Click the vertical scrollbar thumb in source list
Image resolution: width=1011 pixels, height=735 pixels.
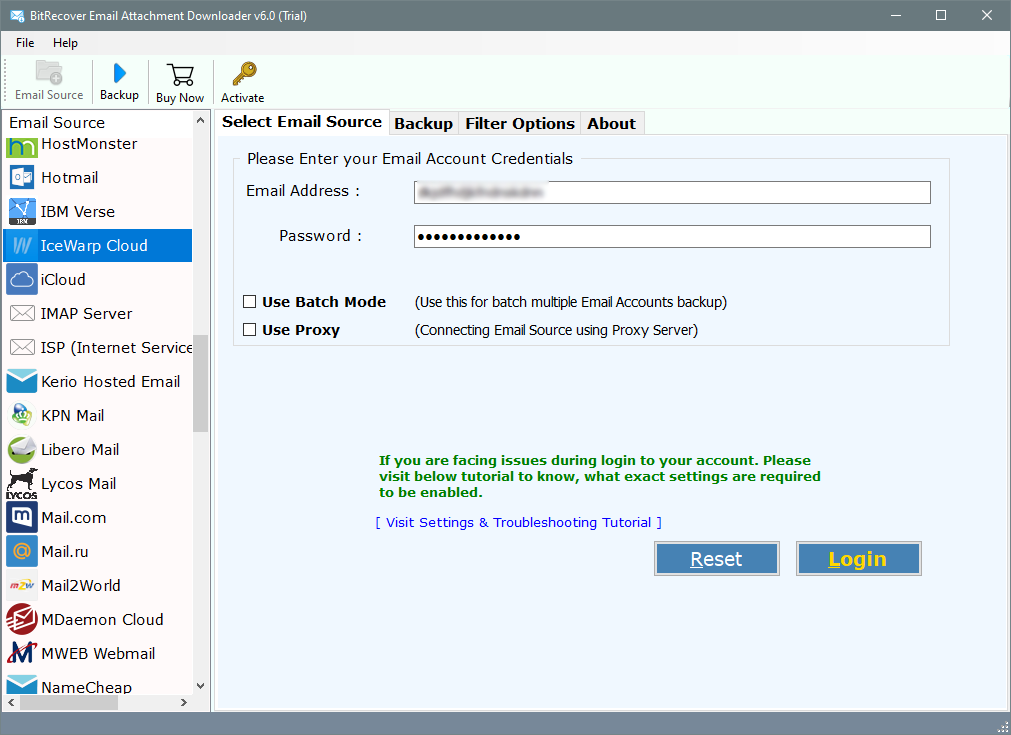201,383
